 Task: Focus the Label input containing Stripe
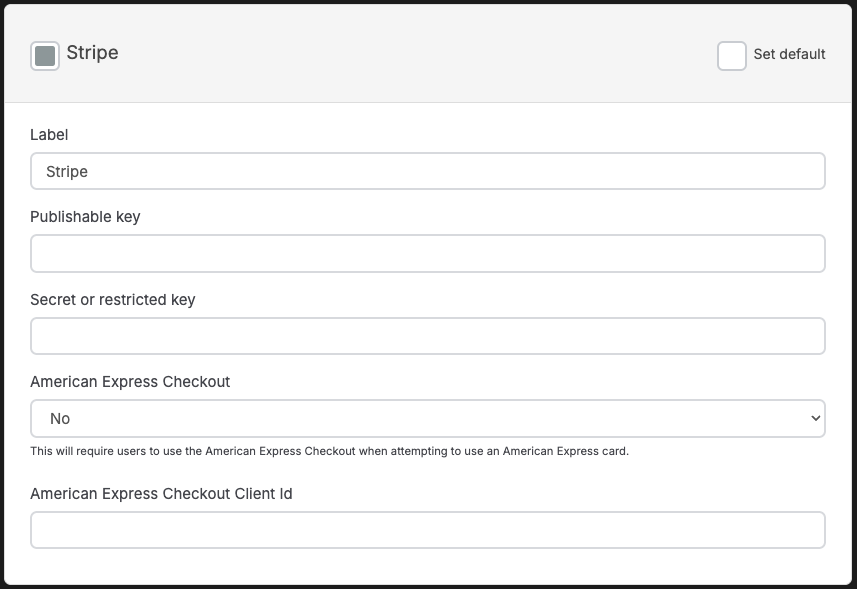(x=427, y=171)
